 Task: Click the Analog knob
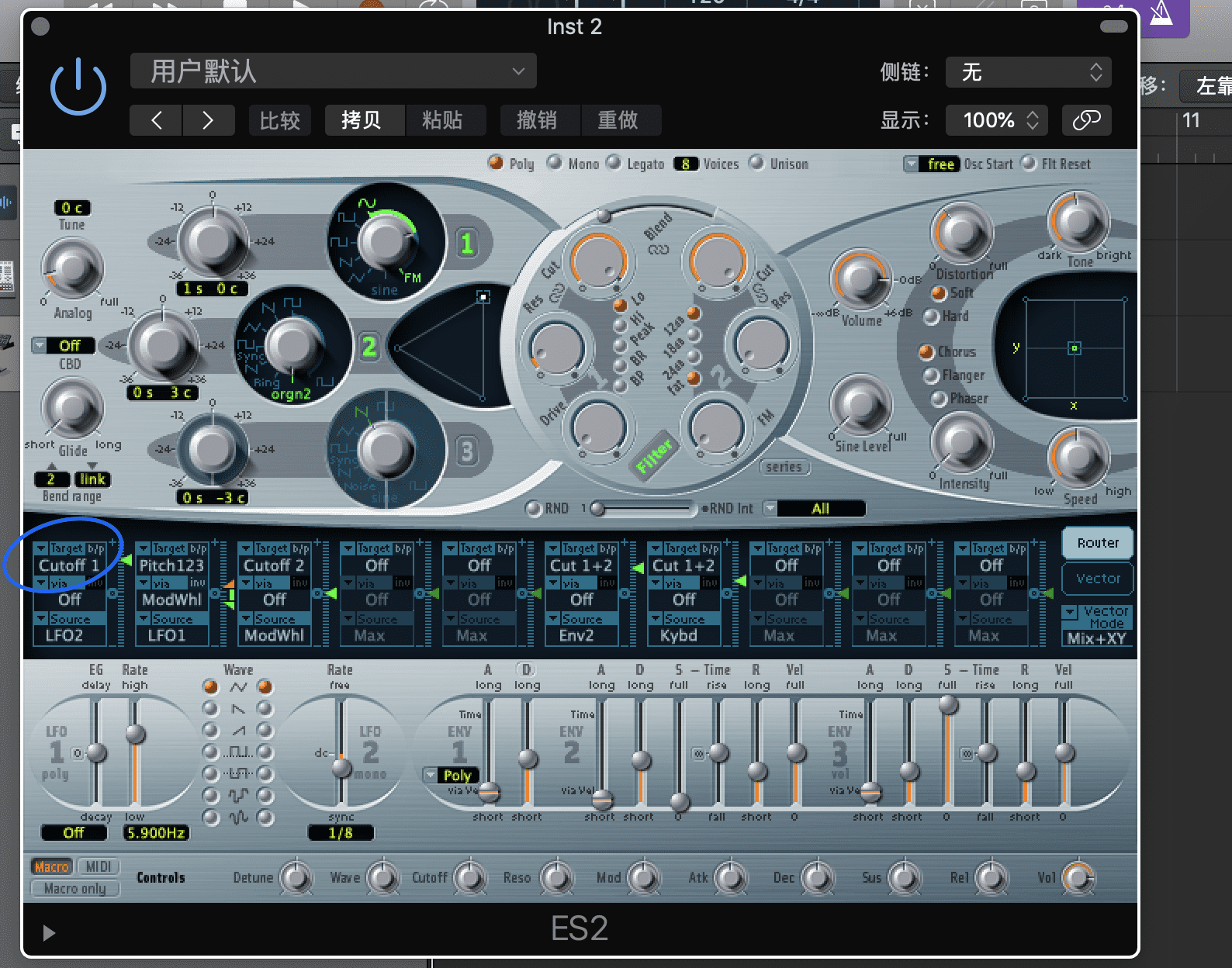(x=72, y=270)
